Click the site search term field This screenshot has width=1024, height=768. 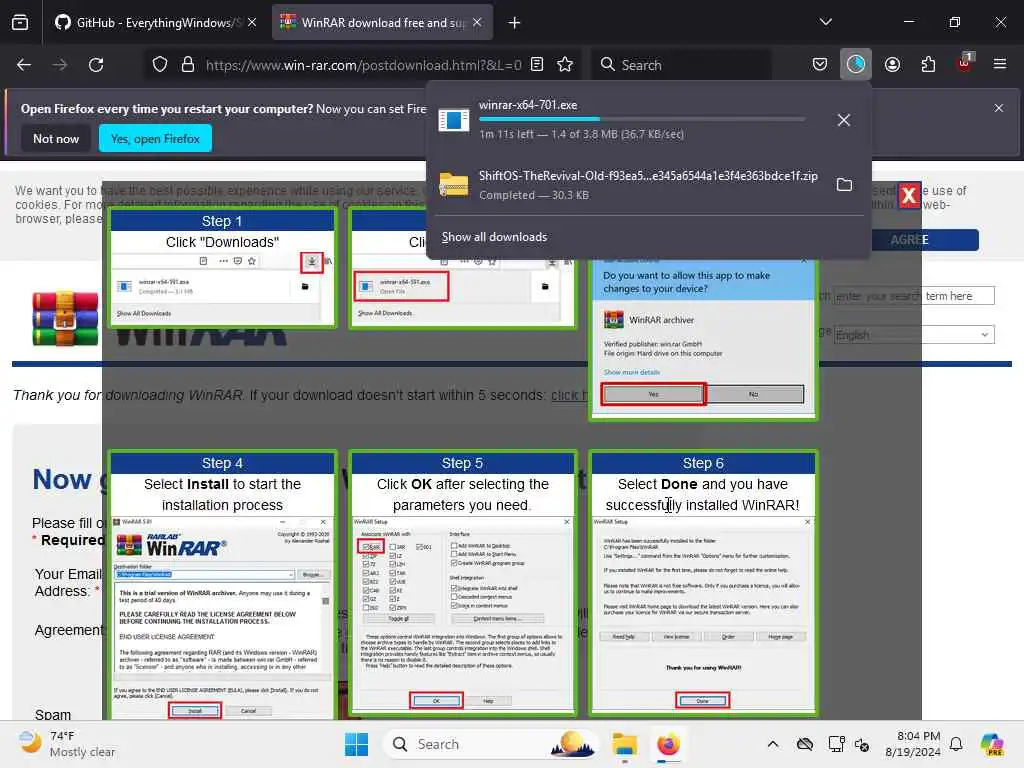click(914, 296)
